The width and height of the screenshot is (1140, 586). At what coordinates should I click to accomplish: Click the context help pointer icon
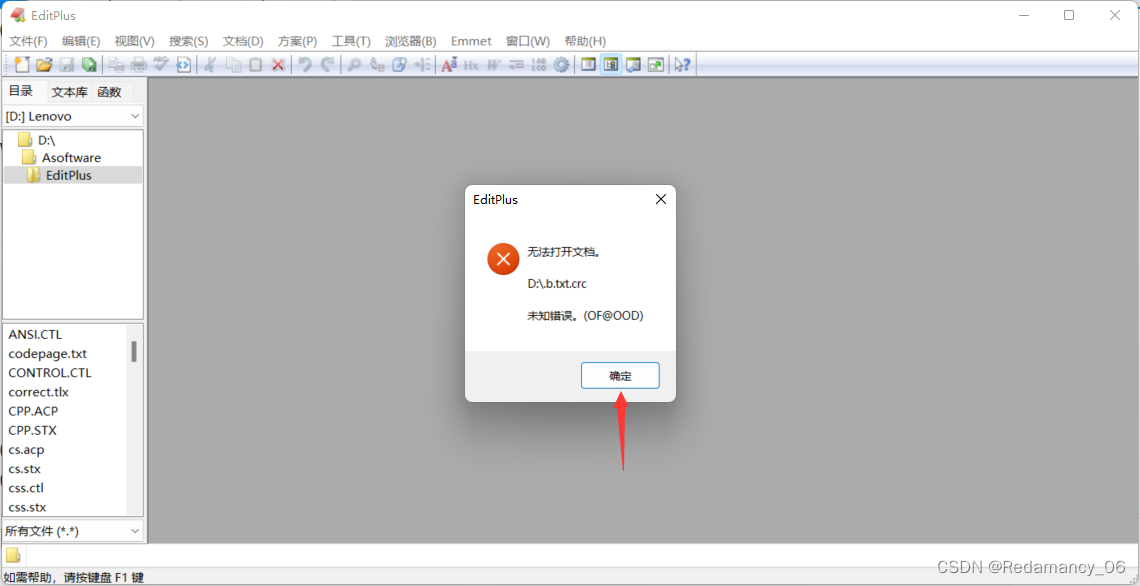coord(682,65)
